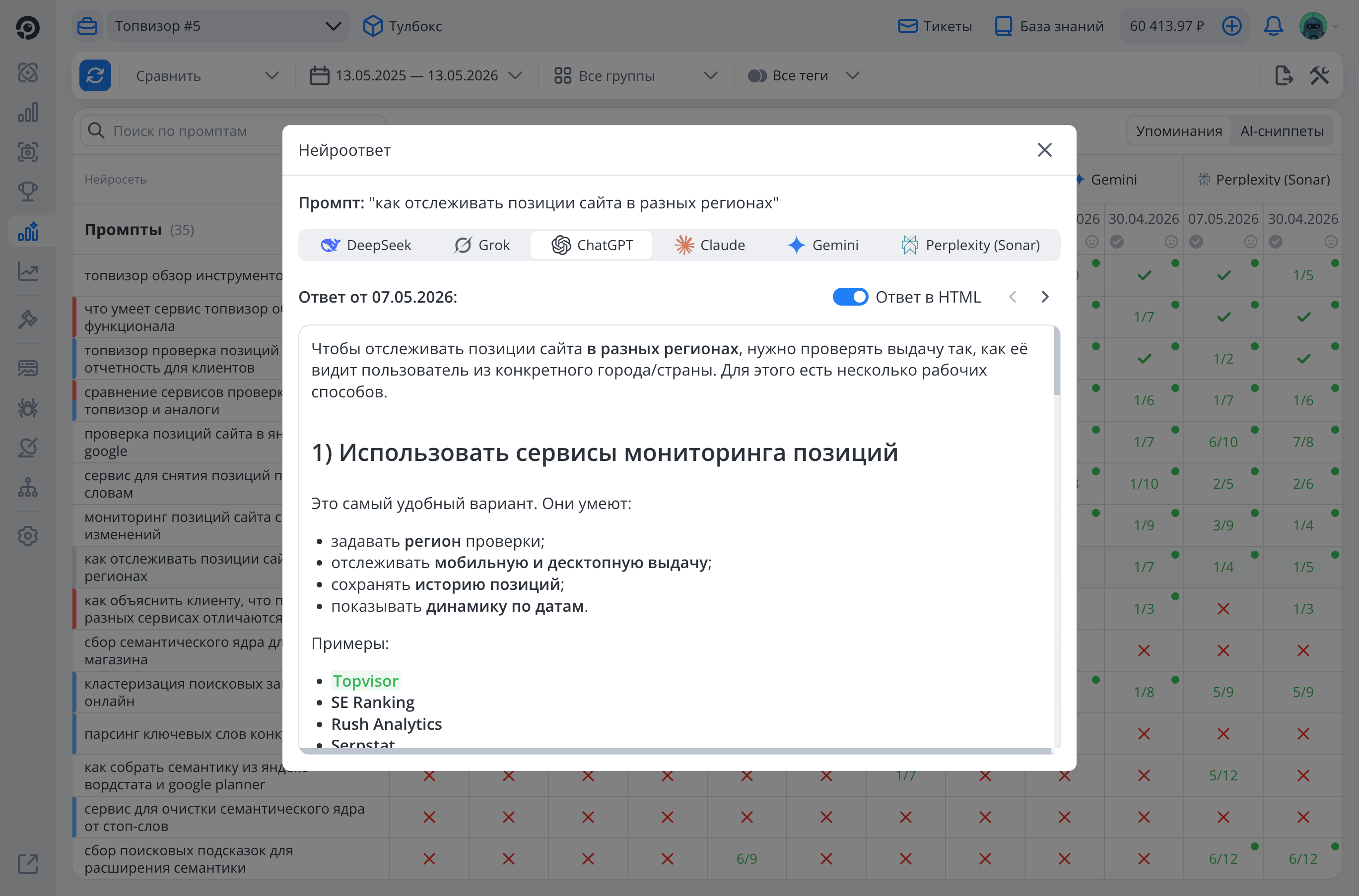Click the balance 60 413.97 ₽

[x=1167, y=26]
